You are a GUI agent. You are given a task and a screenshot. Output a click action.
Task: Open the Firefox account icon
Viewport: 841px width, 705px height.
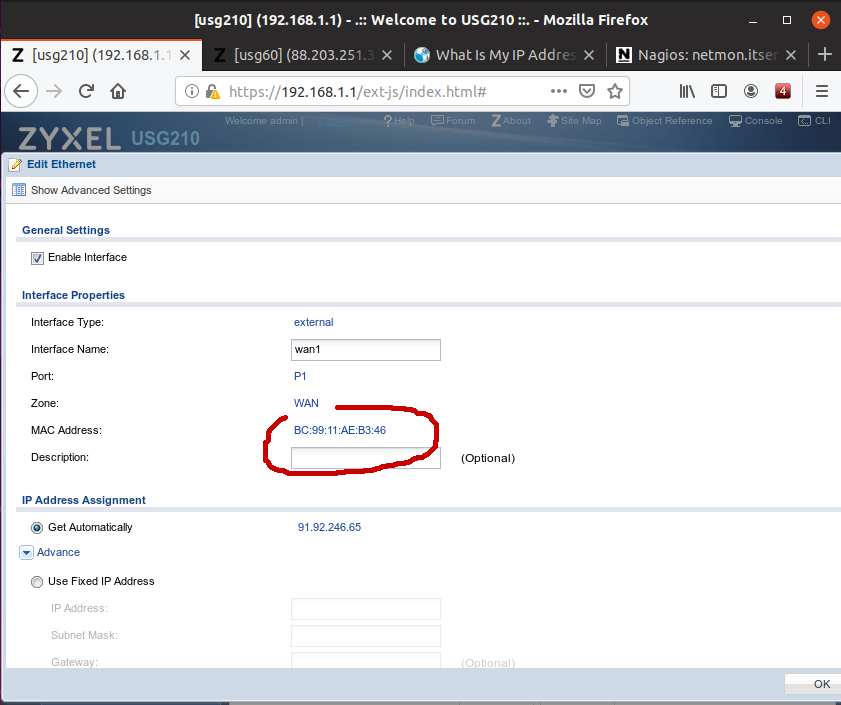[751, 91]
